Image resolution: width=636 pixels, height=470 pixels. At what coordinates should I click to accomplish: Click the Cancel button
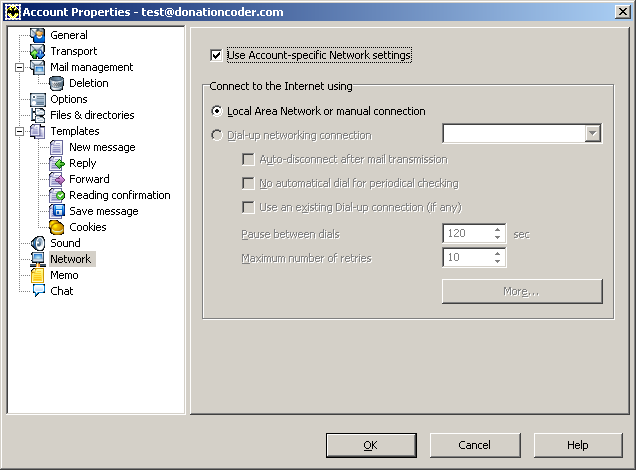(475, 445)
